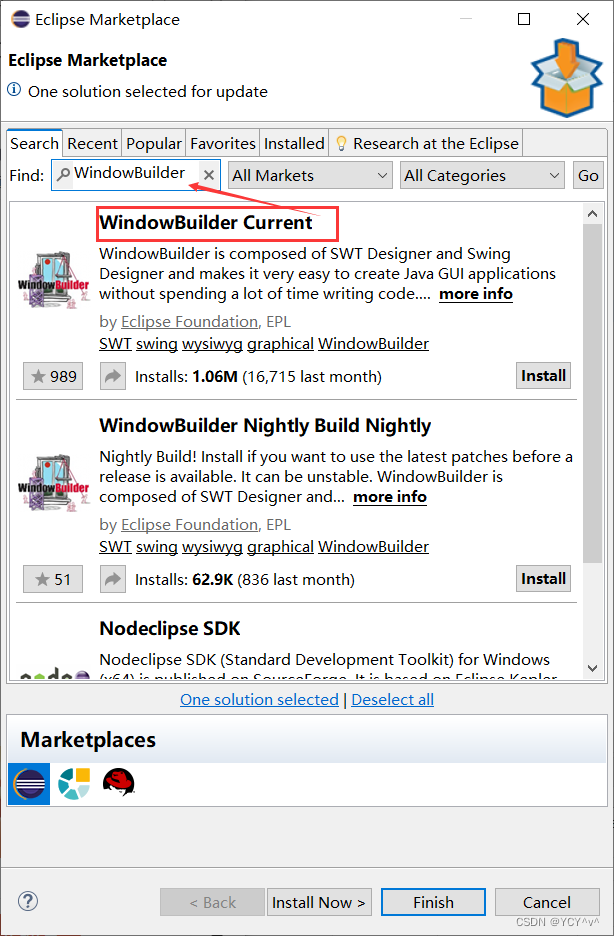Select the Eclipse marketplace icon
This screenshot has height=936, width=614.
(x=29, y=784)
